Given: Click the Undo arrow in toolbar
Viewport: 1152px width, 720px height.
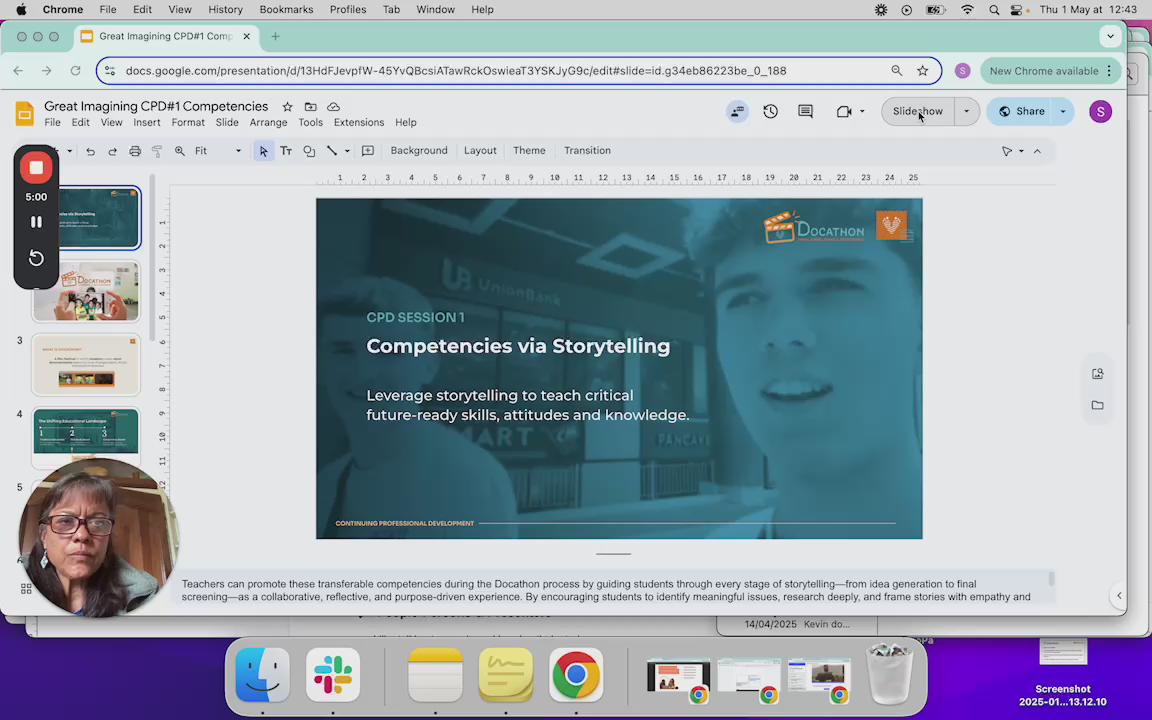Looking at the screenshot, I should click(x=90, y=151).
